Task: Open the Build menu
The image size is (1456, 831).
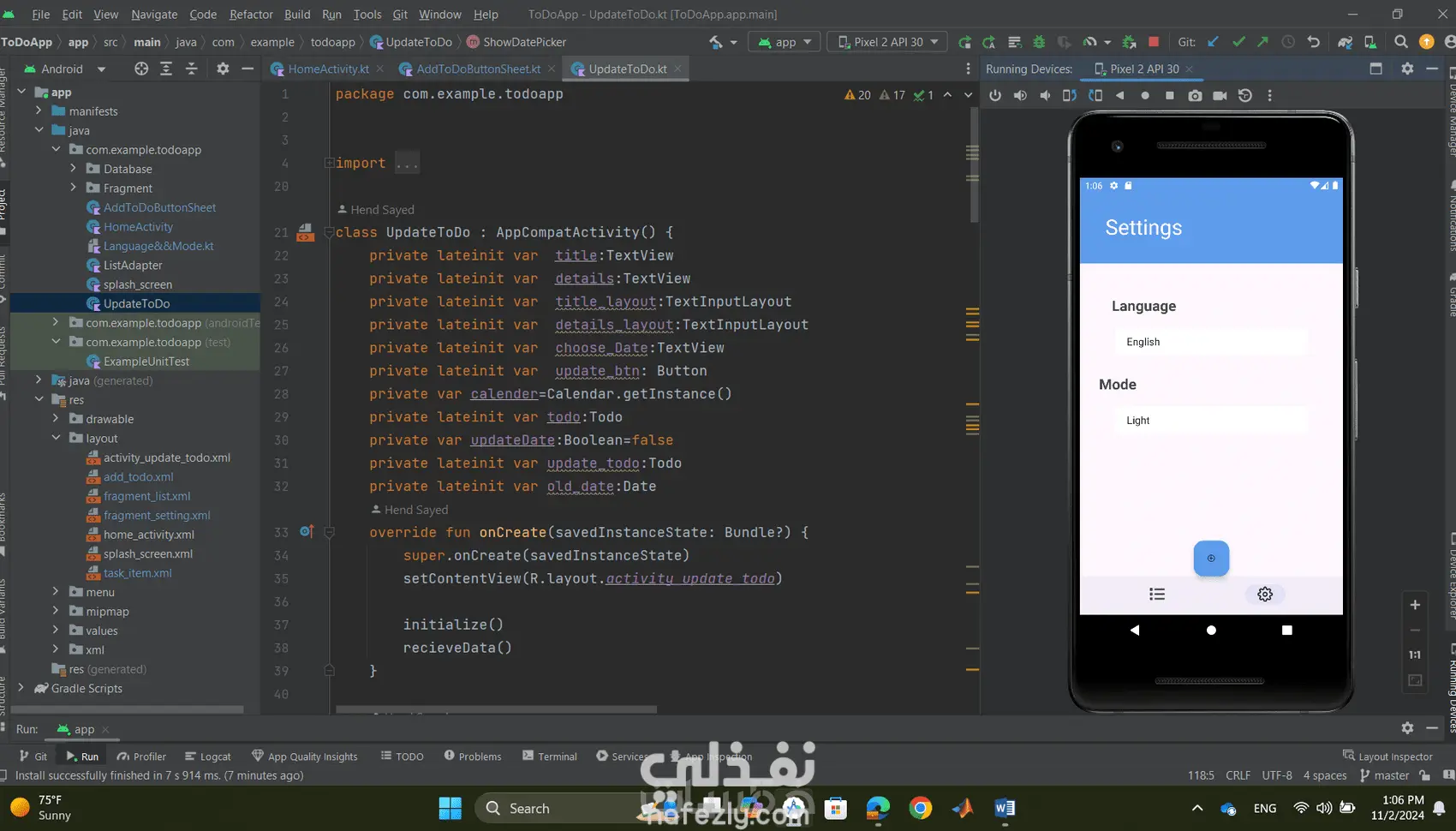Action: (x=297, y=15)
